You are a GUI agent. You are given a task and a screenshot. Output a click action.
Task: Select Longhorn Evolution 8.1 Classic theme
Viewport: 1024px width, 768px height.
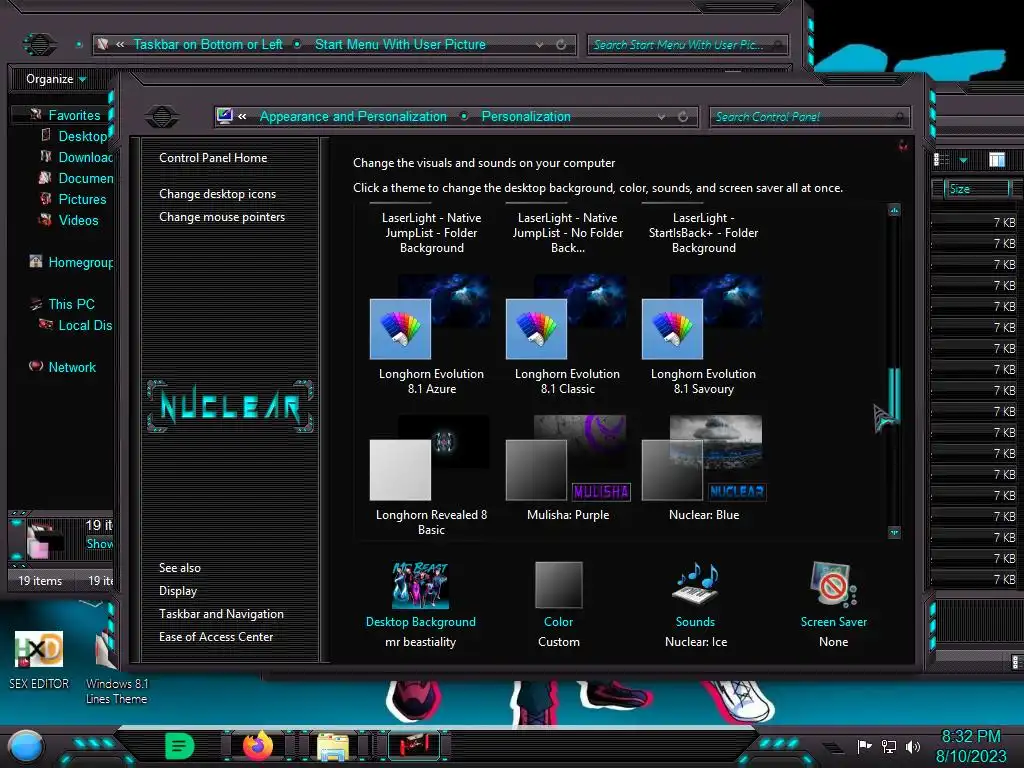click(567, 334)
